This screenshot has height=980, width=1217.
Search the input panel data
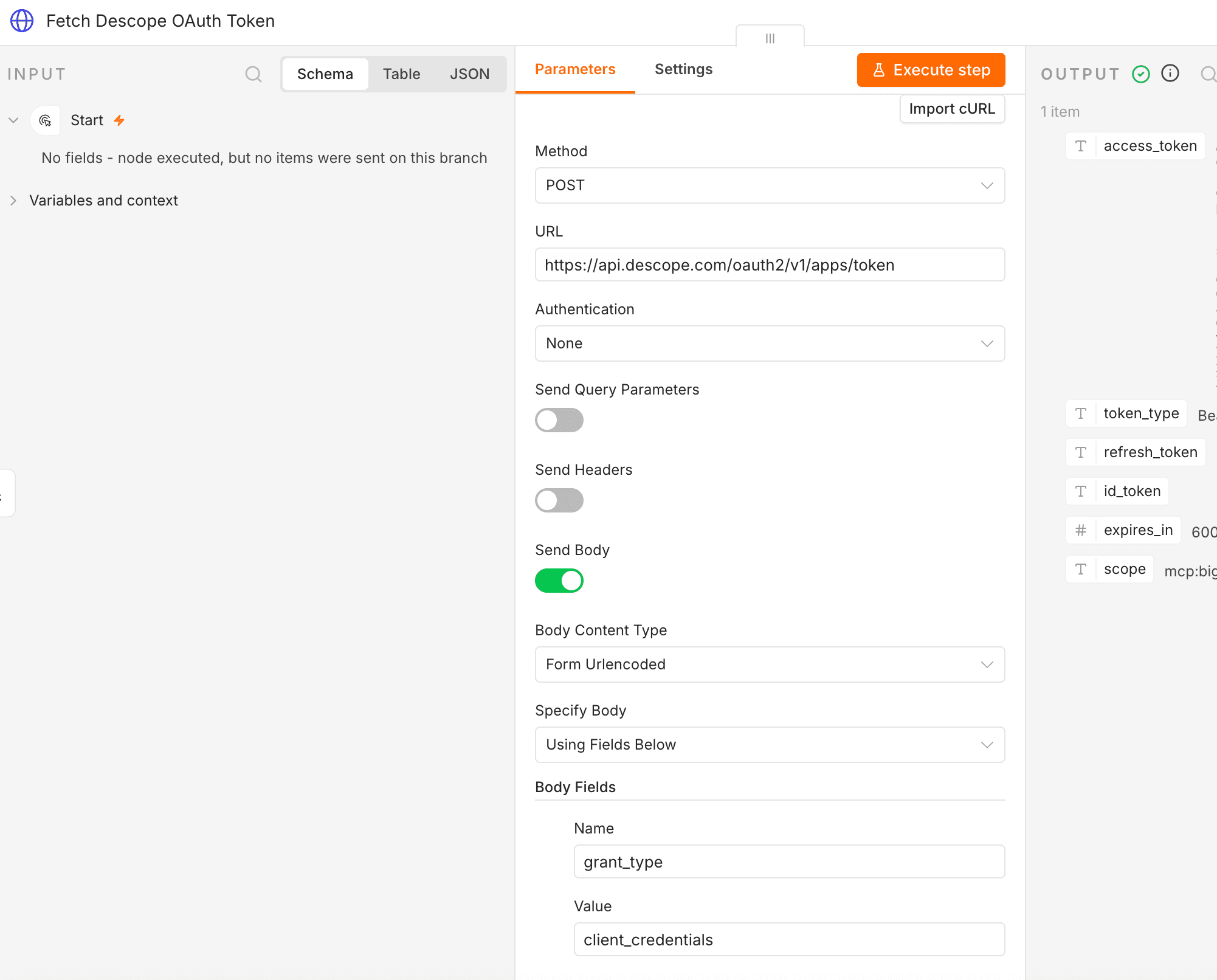[253, 74]
